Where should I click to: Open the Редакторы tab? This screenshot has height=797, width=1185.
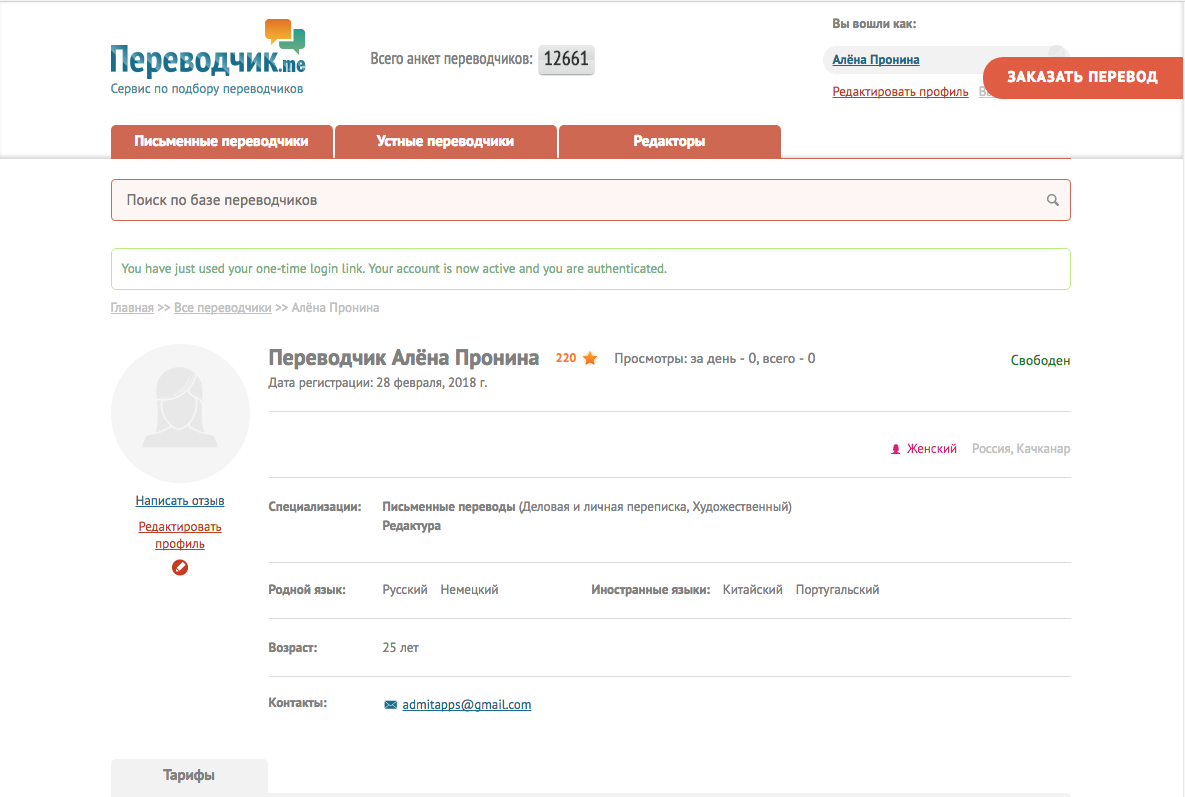(x=669, y=141)
